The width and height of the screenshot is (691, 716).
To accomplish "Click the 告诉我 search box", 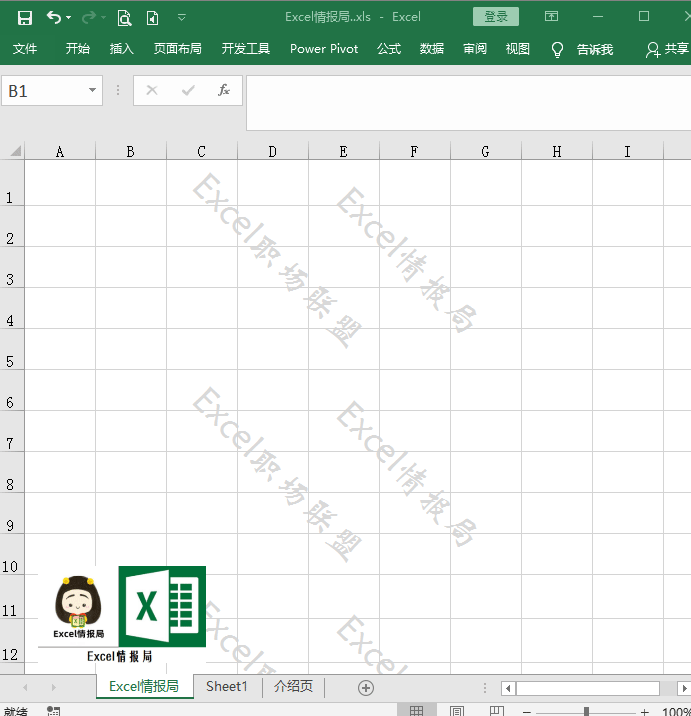I will (x=595, y=49).
